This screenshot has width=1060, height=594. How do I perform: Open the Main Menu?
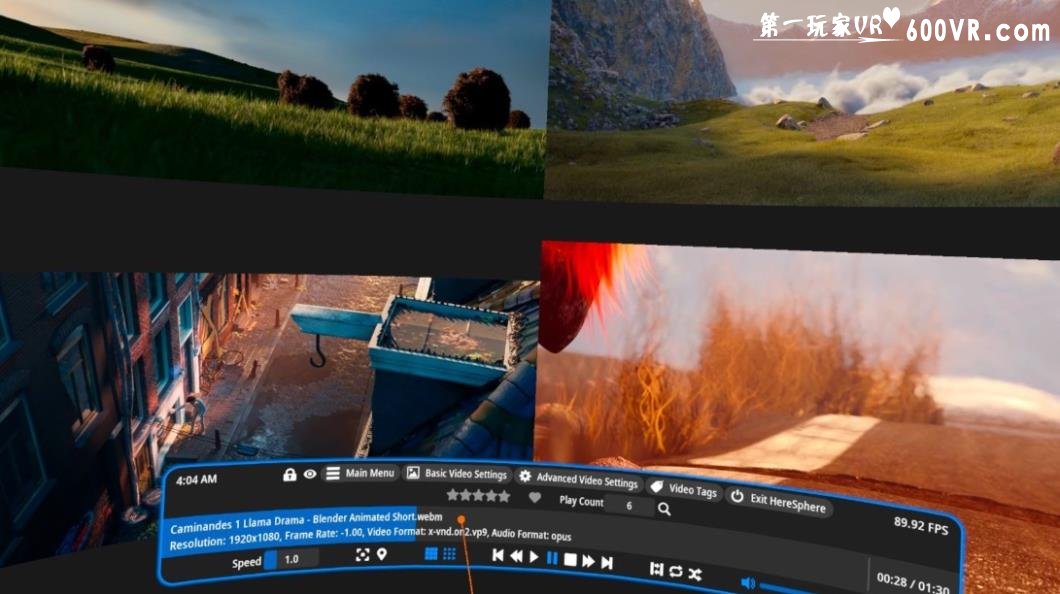360,473
